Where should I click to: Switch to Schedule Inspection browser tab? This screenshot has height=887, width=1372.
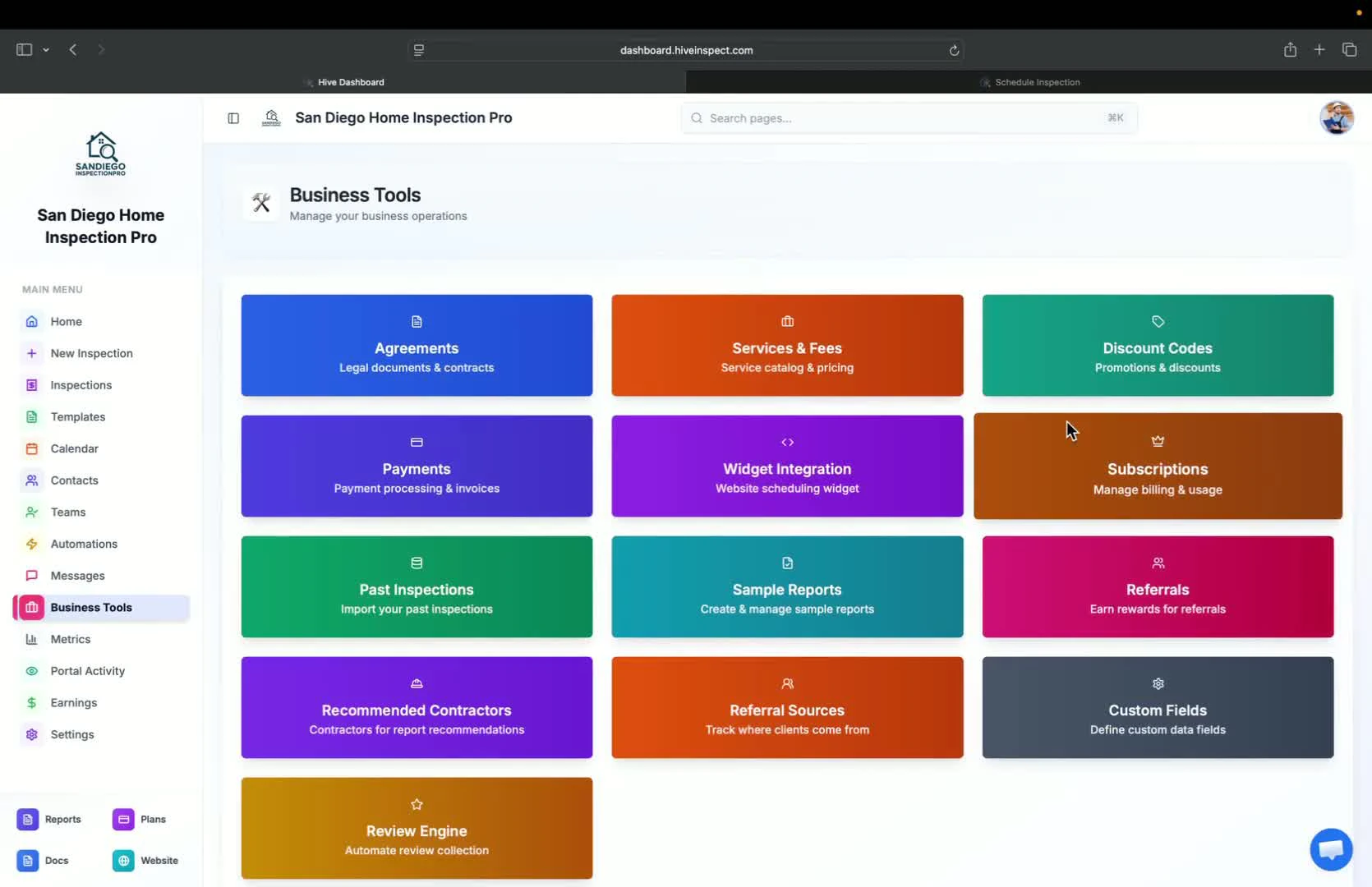pyautogui.click(x=1029, y=82)
